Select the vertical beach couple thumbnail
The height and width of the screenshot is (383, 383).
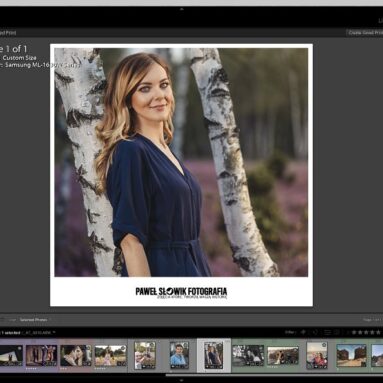click(x=317, y=355)
